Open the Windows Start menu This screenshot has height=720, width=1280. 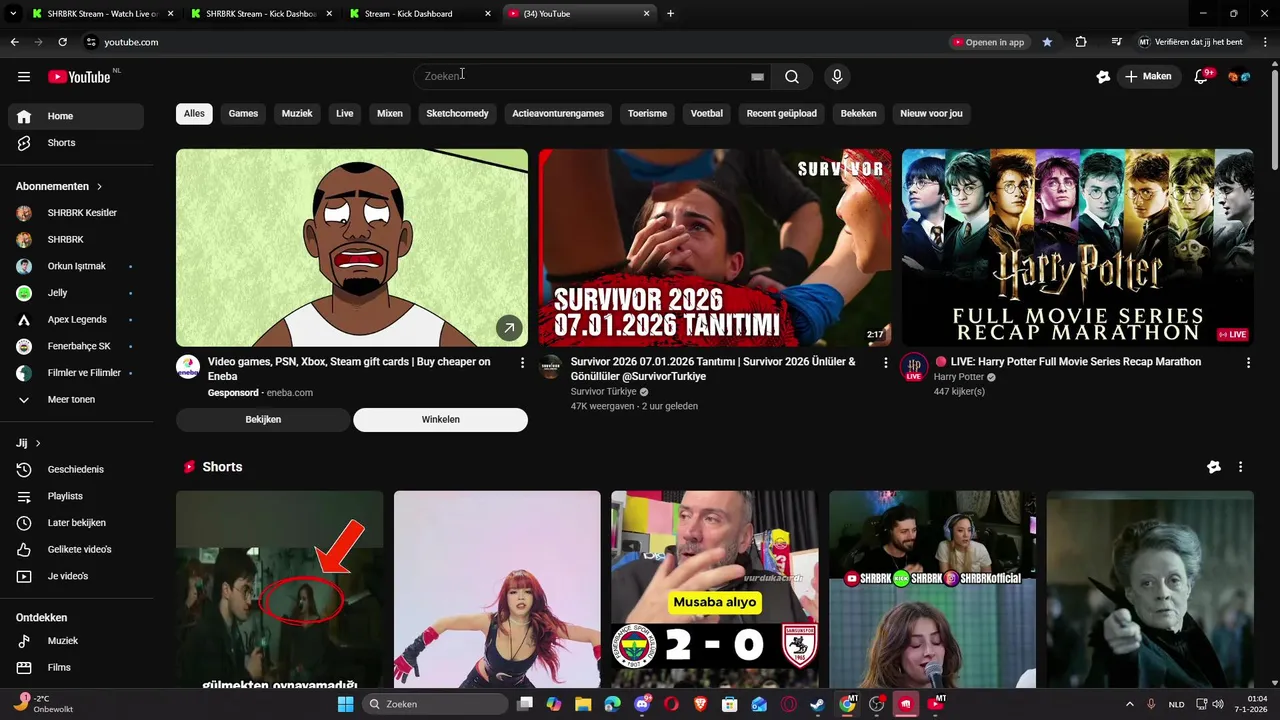tap(345, 704)
